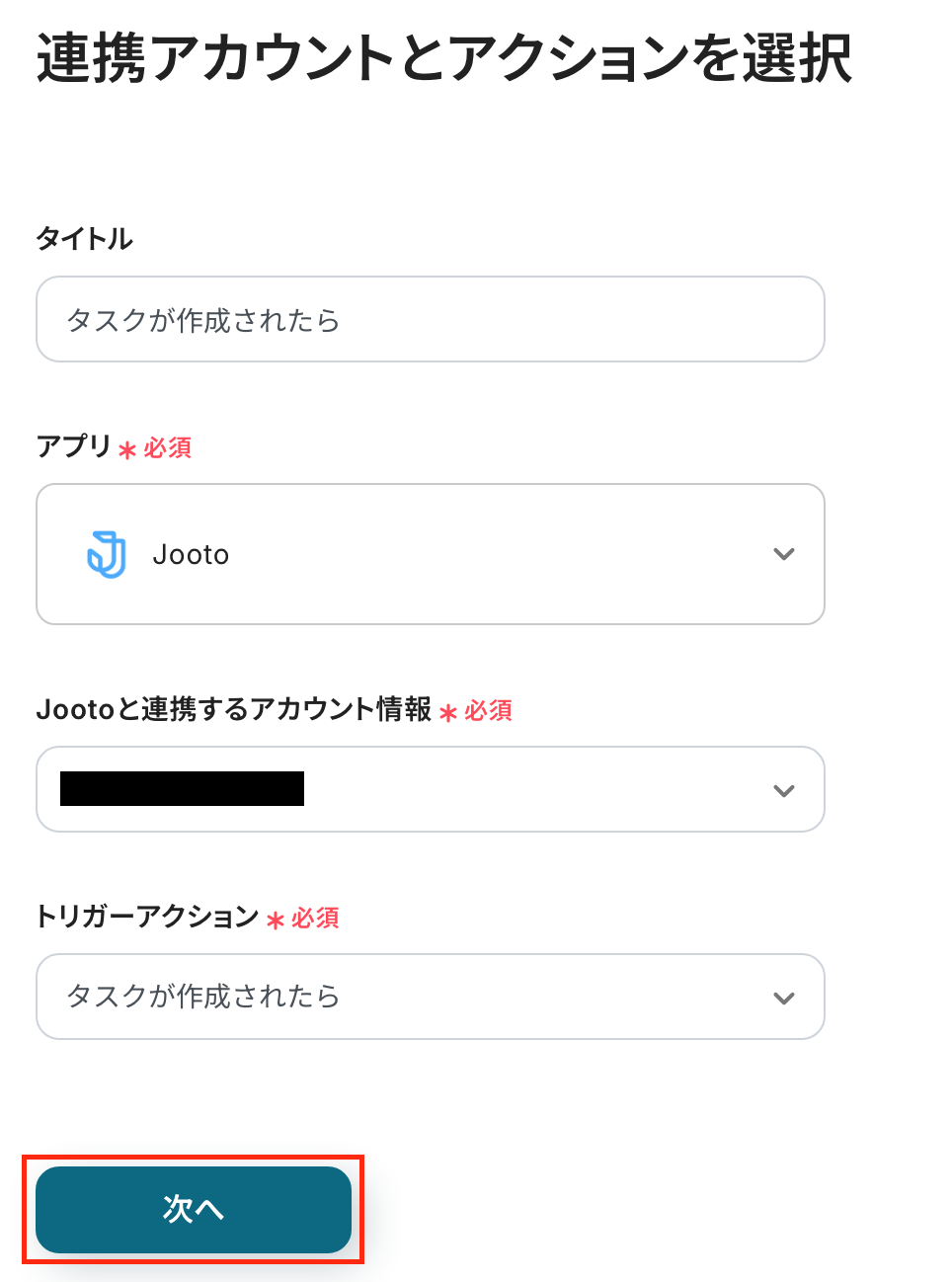Open the account information dropdown chevron

tap(784, 790)
